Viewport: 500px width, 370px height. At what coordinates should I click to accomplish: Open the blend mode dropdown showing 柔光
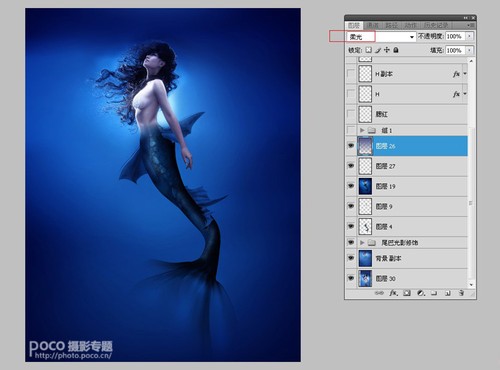pos(381,37)
